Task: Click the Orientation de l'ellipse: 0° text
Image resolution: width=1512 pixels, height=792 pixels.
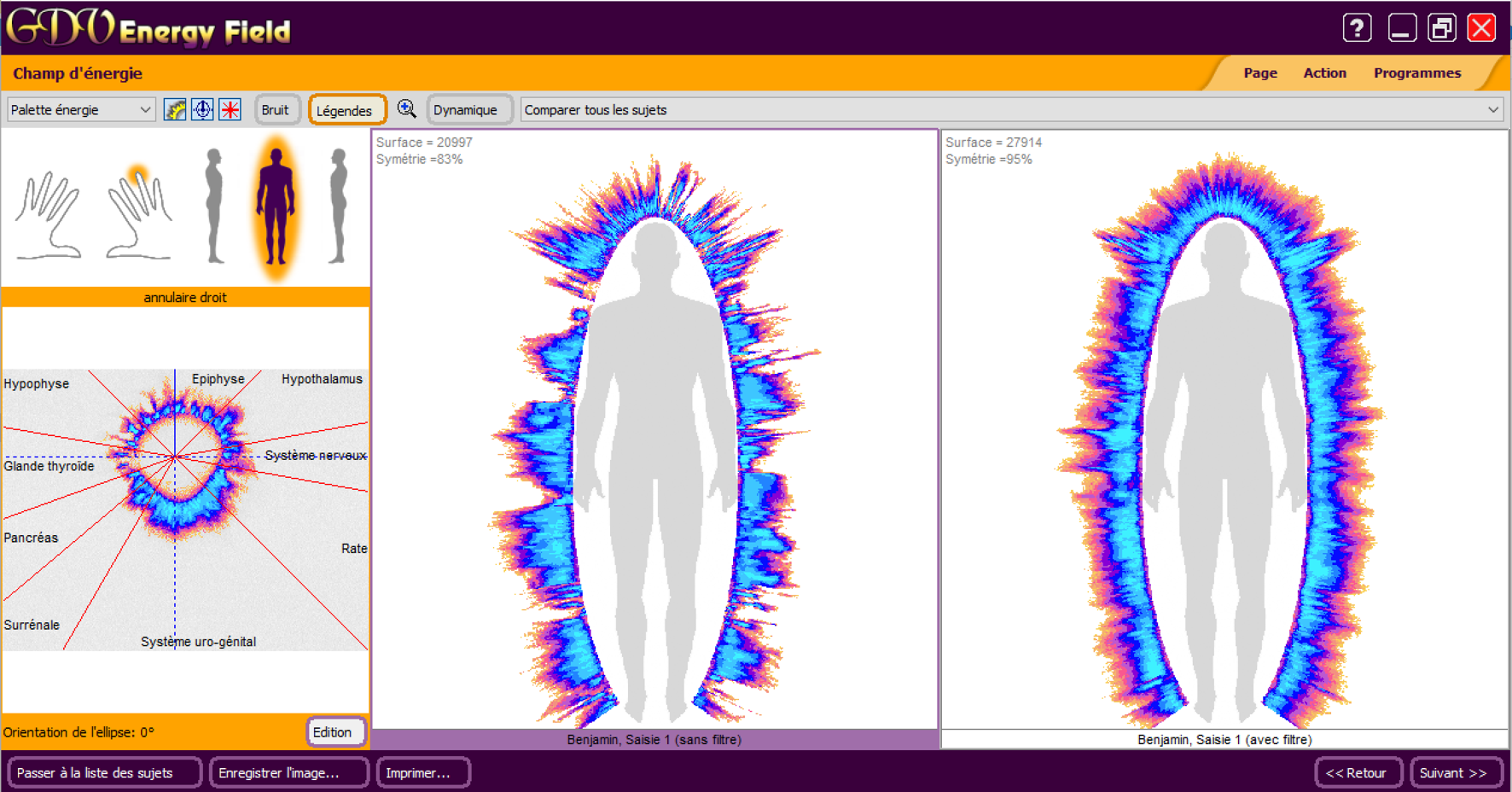Action: point(79,732)
